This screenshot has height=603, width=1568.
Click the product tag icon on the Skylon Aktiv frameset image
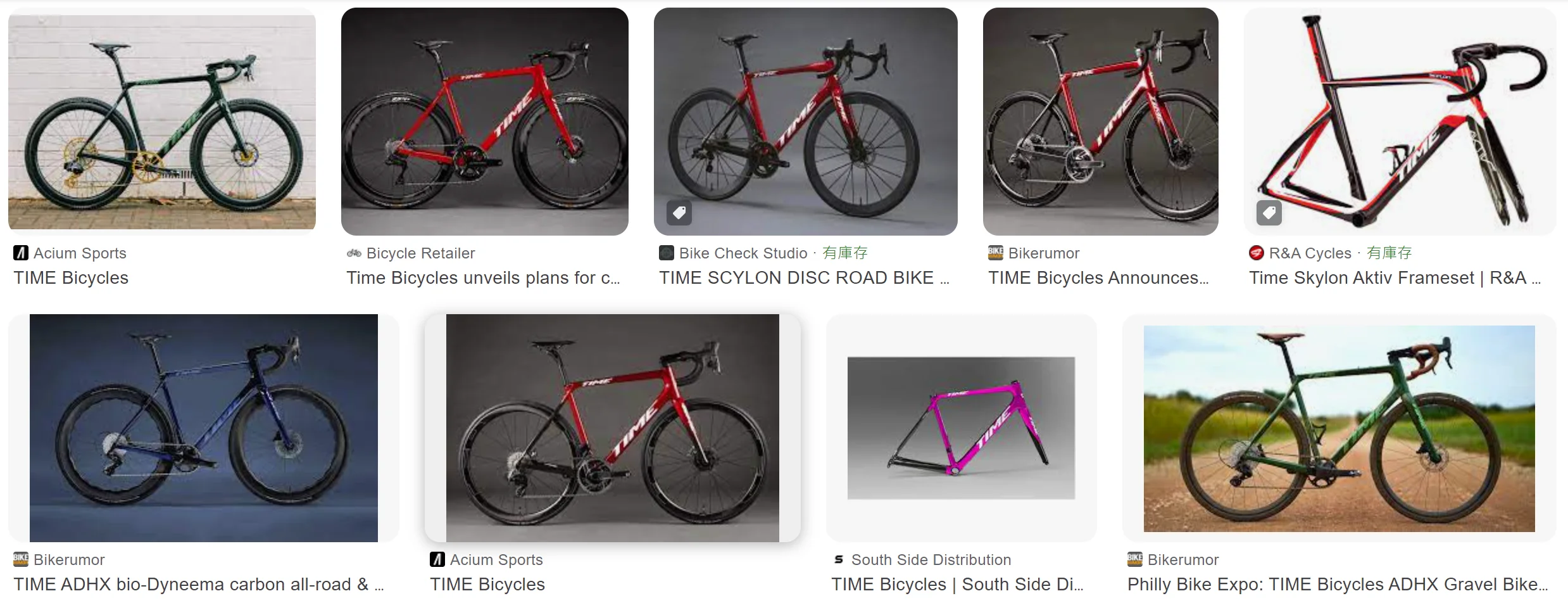[1269, 213]
